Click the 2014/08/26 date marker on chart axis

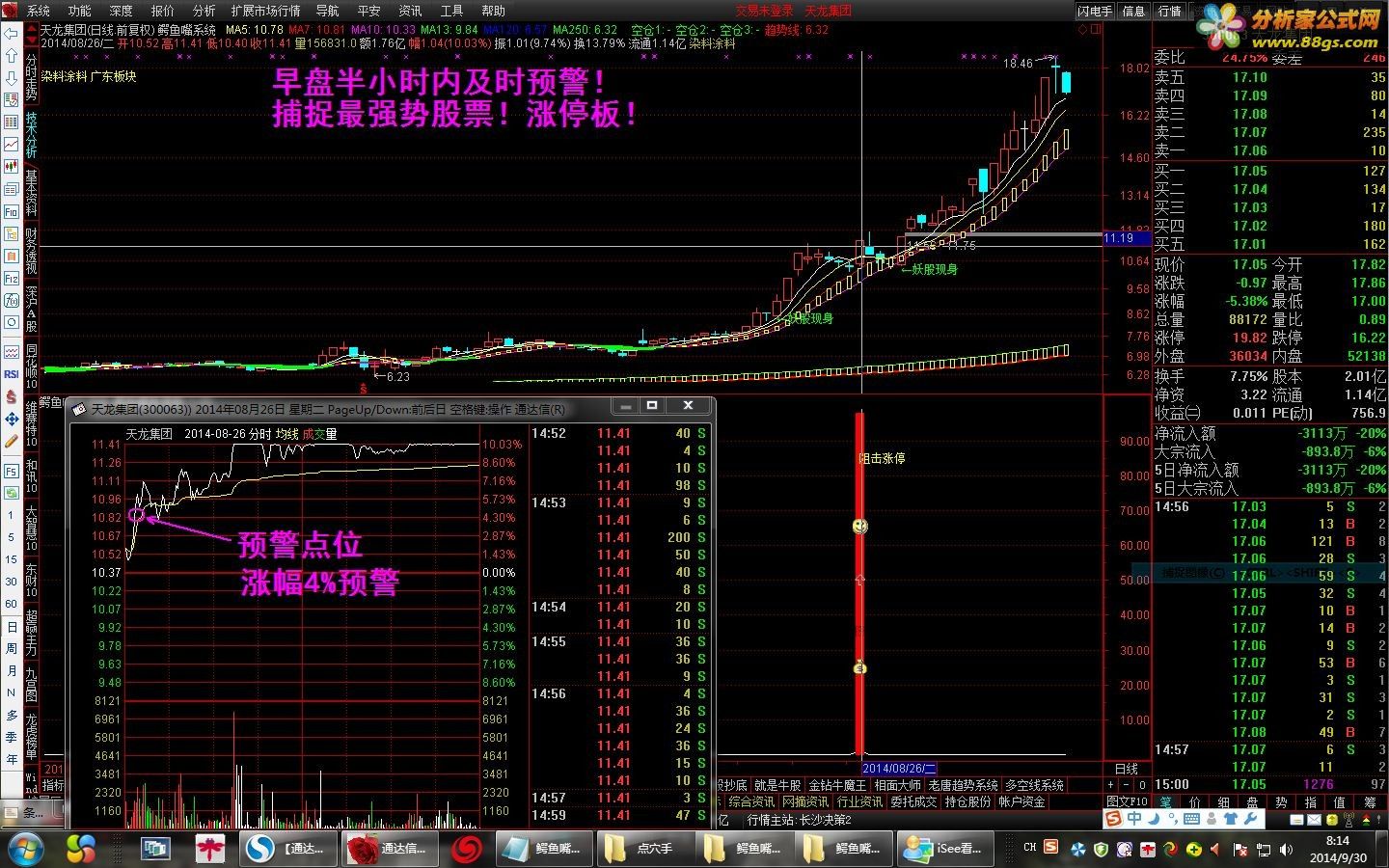coord(899,769)
